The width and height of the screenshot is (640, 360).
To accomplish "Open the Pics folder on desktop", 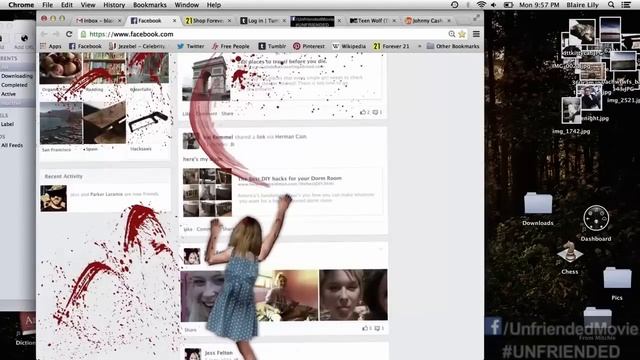I will (617, 284).
